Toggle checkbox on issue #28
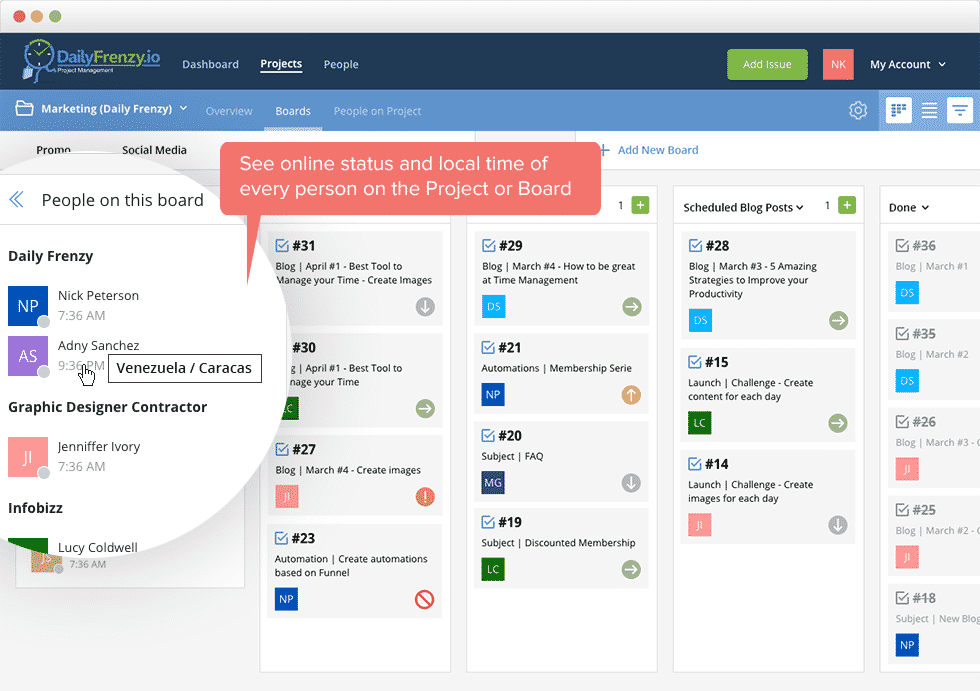 (695, 246)
